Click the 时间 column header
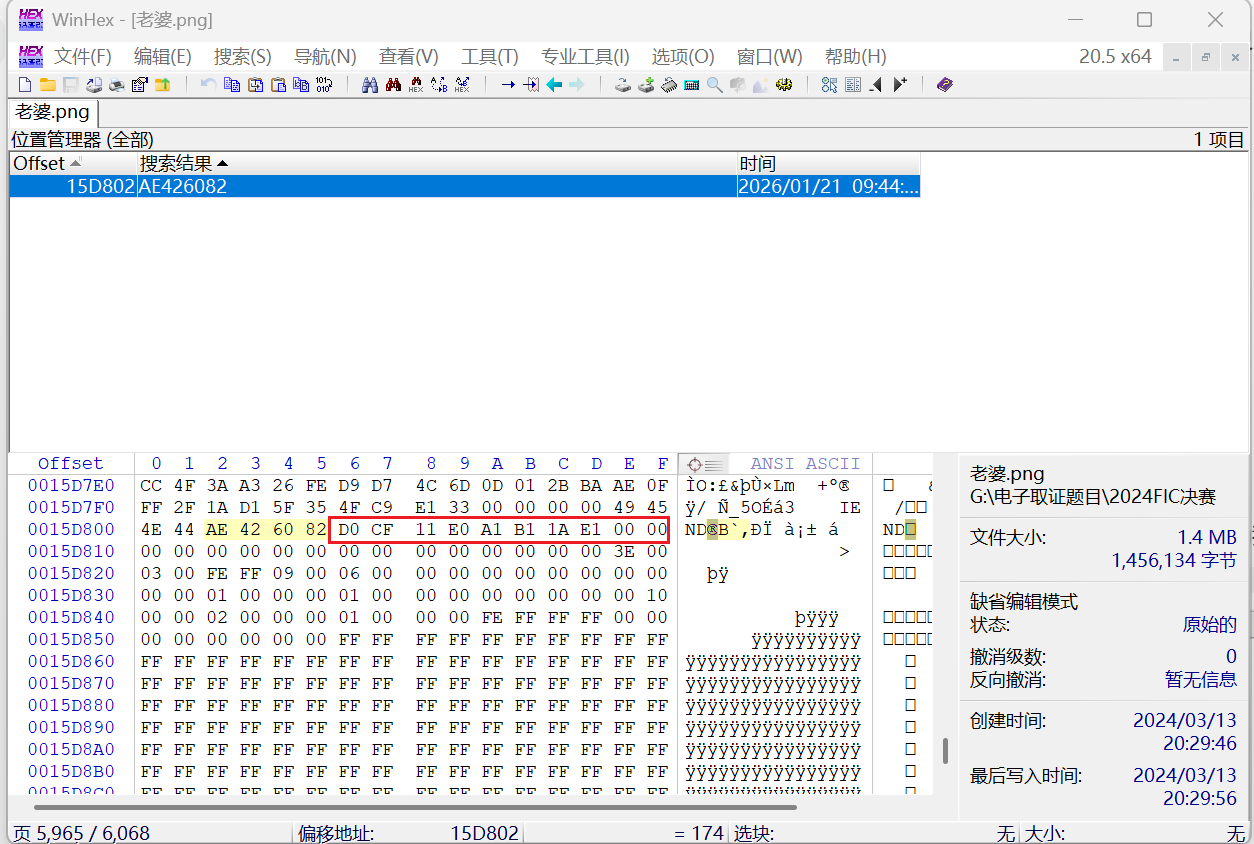 757,163
